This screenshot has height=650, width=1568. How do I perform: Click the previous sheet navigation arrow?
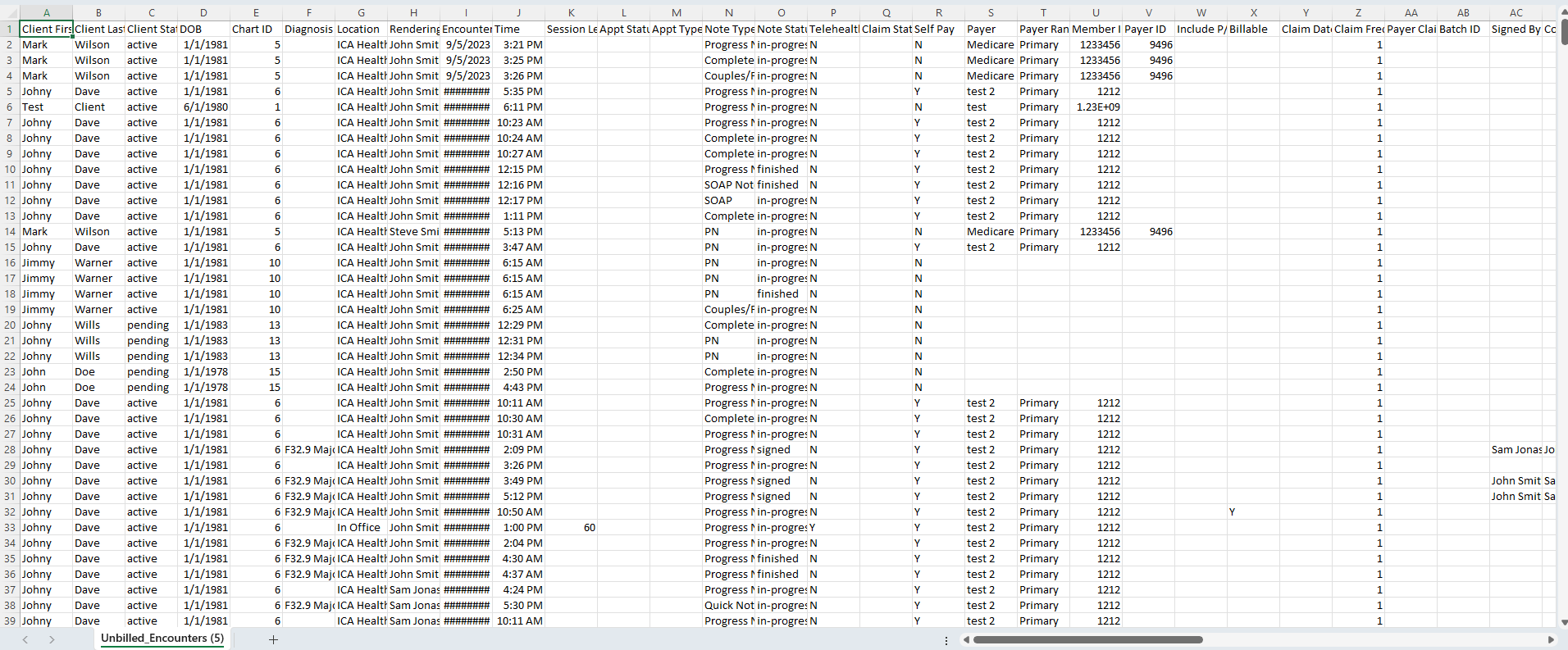click(x=25, y=639)
